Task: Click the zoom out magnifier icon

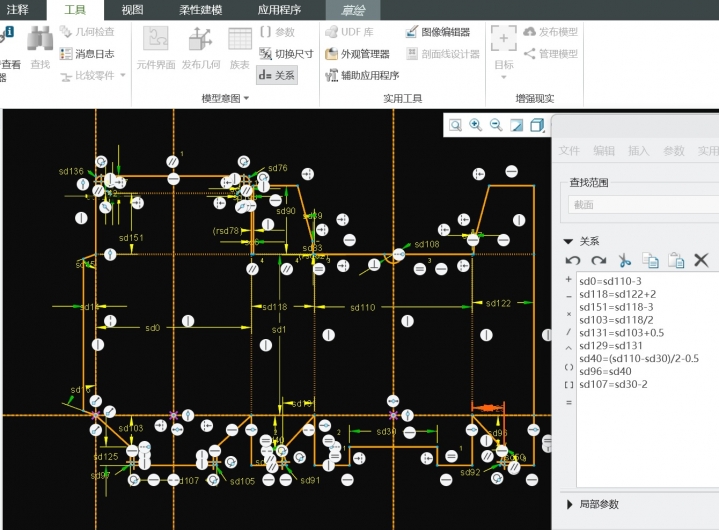Action: coord(495,125)
